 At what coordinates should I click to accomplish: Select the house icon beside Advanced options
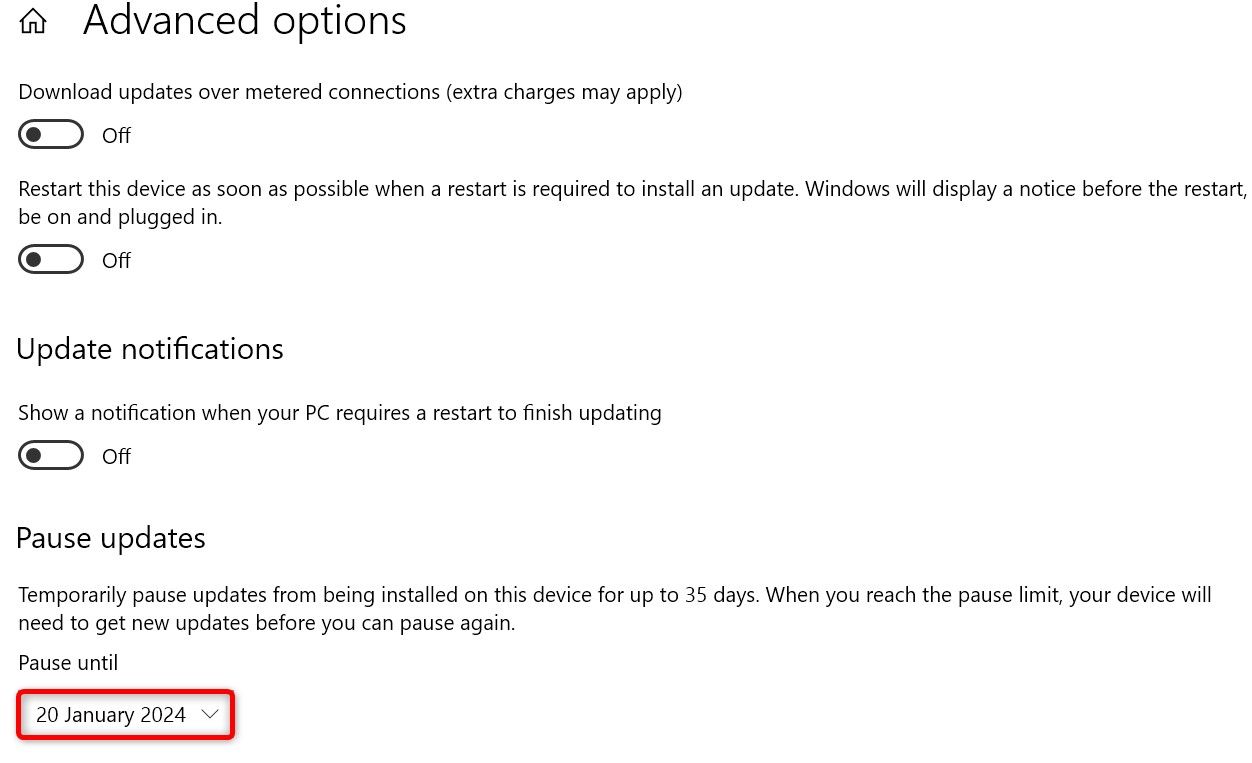(x=33, y=20)
